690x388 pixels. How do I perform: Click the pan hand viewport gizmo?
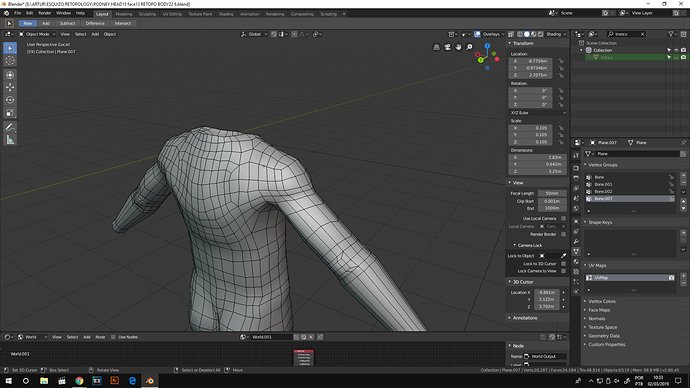458,47
